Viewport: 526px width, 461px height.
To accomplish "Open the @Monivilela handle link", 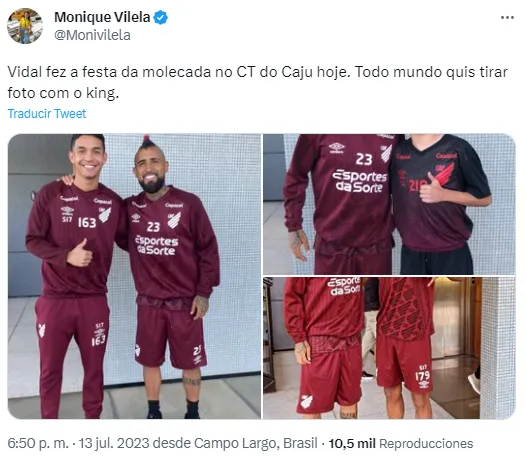I will click(92, 35).
